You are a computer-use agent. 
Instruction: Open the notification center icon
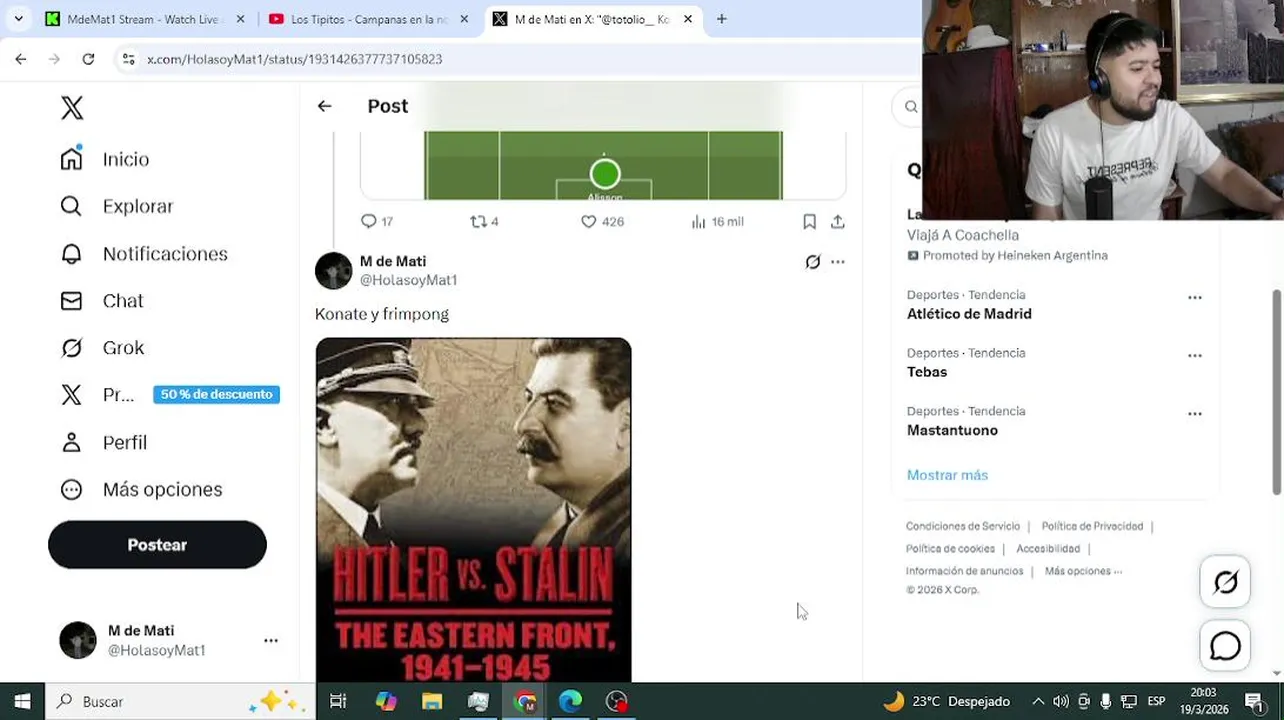point(1254,701)
